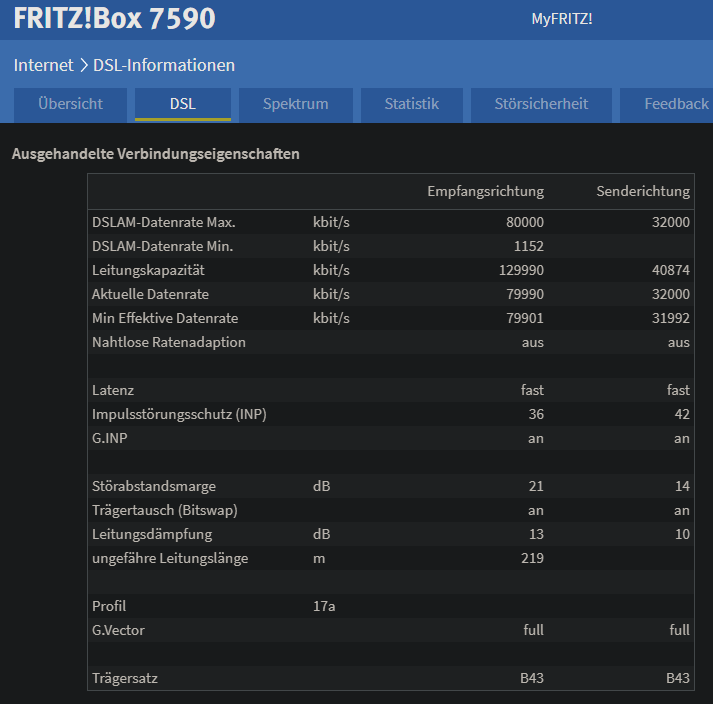Screen dimensions: 713x704
Task: Select the Nahtlose Ratenadaption label
Action: coord(169,342)
